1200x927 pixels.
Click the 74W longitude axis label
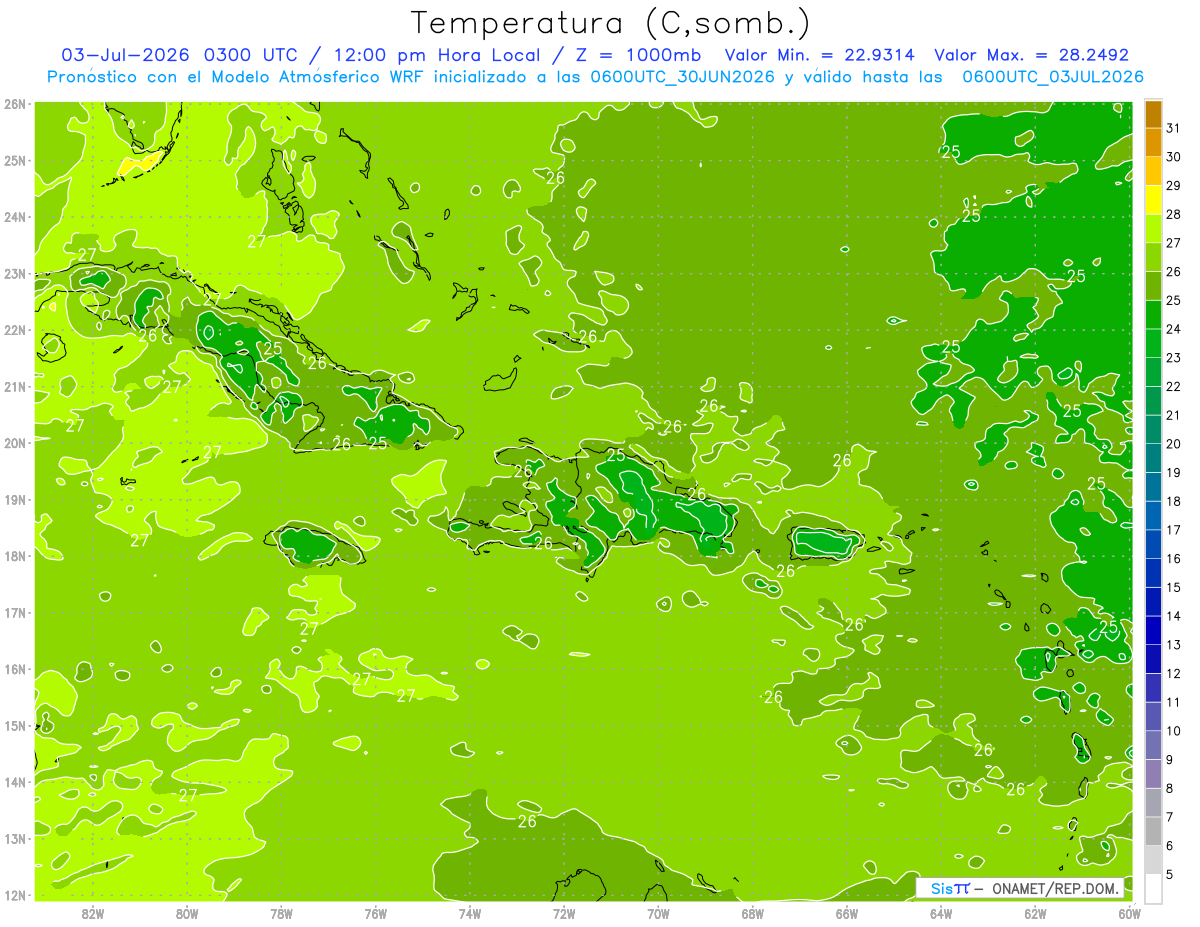click(469, 913)
